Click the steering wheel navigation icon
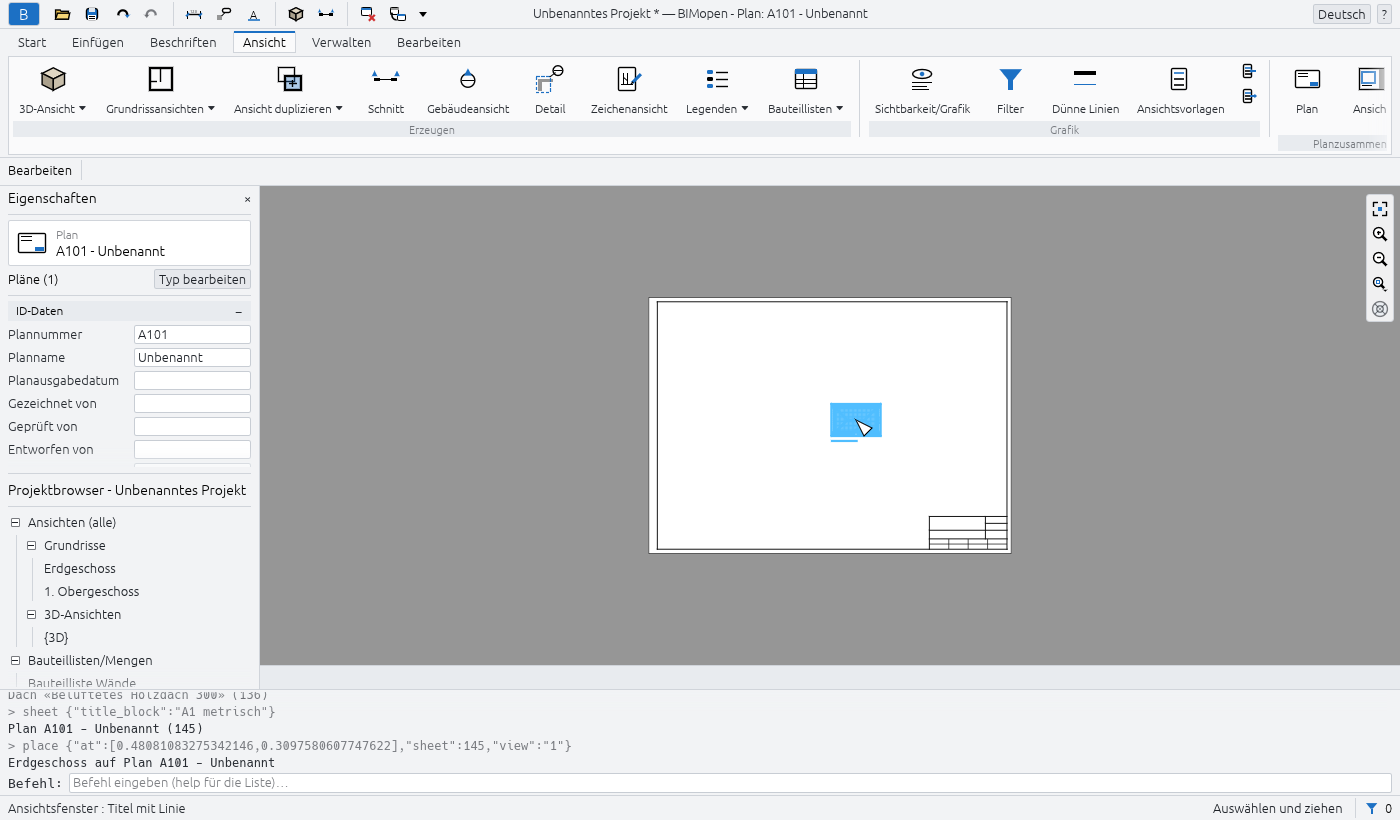Screen dimensions: 1400x820 (x=1380, y=309)
